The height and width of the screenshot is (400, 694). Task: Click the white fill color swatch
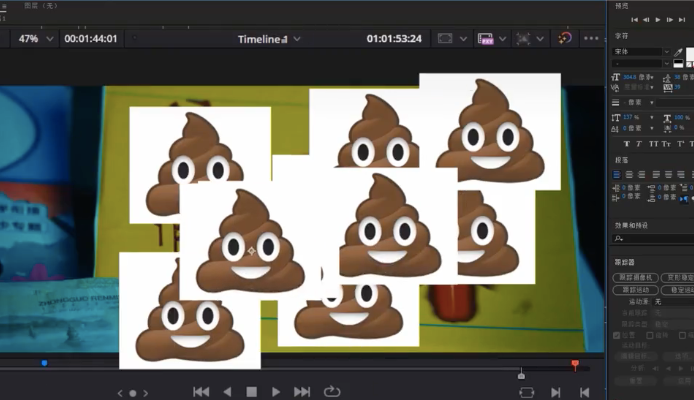[690, 54]
